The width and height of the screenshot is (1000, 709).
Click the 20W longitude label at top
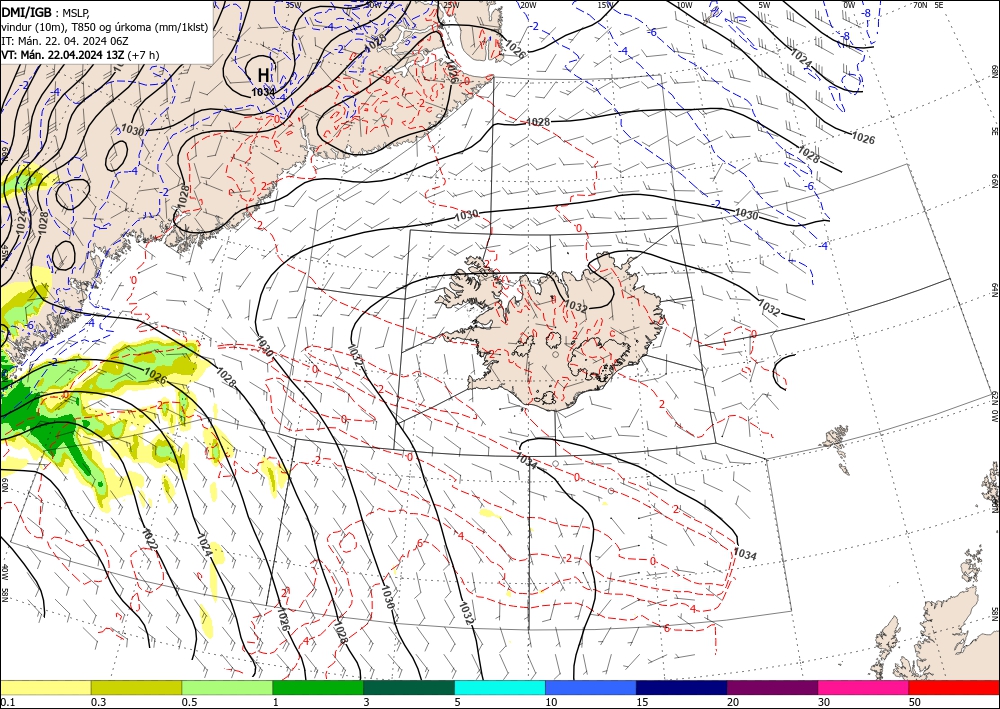click(528, 5)
